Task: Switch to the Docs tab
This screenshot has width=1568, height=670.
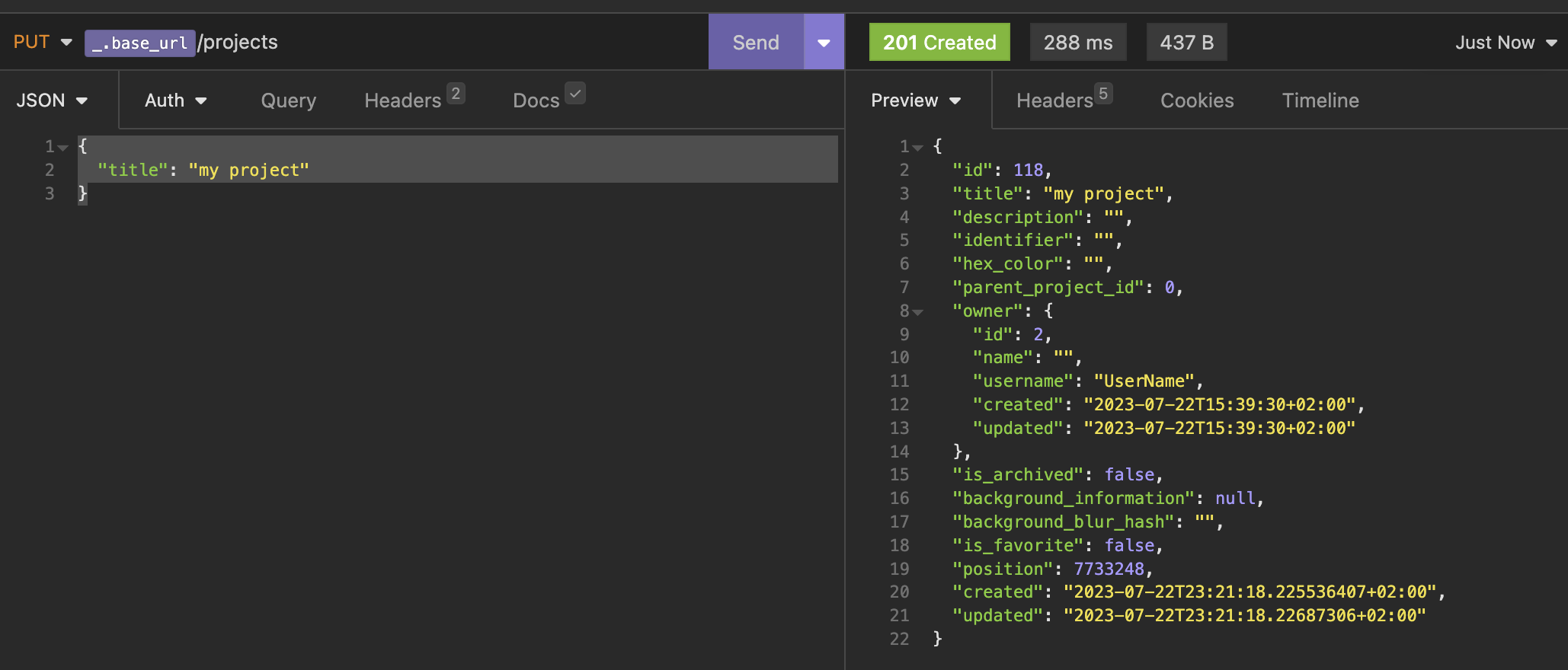Action: click(536, 100)
